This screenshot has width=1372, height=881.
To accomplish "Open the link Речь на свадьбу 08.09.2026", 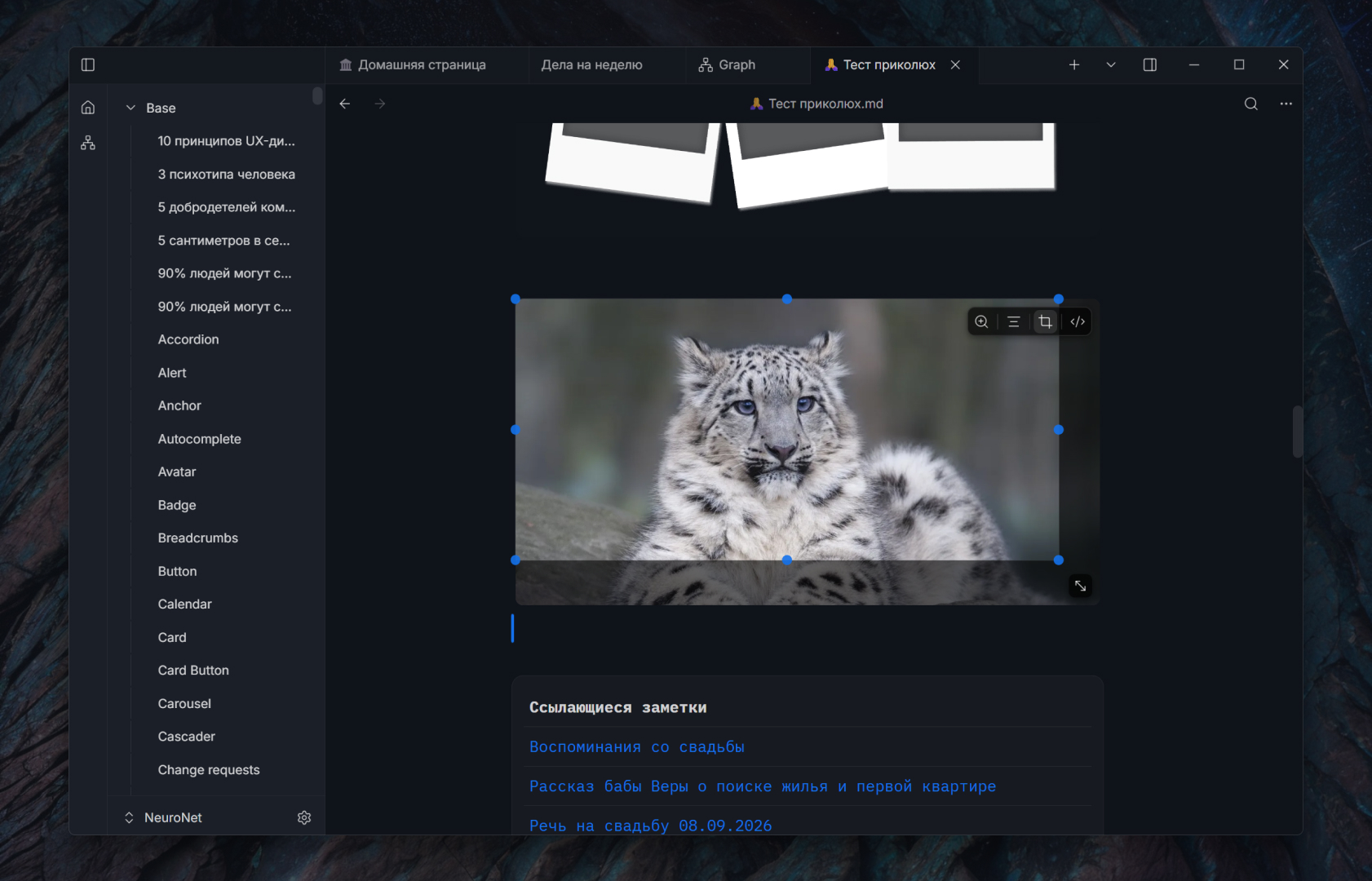I will (650, 826).
